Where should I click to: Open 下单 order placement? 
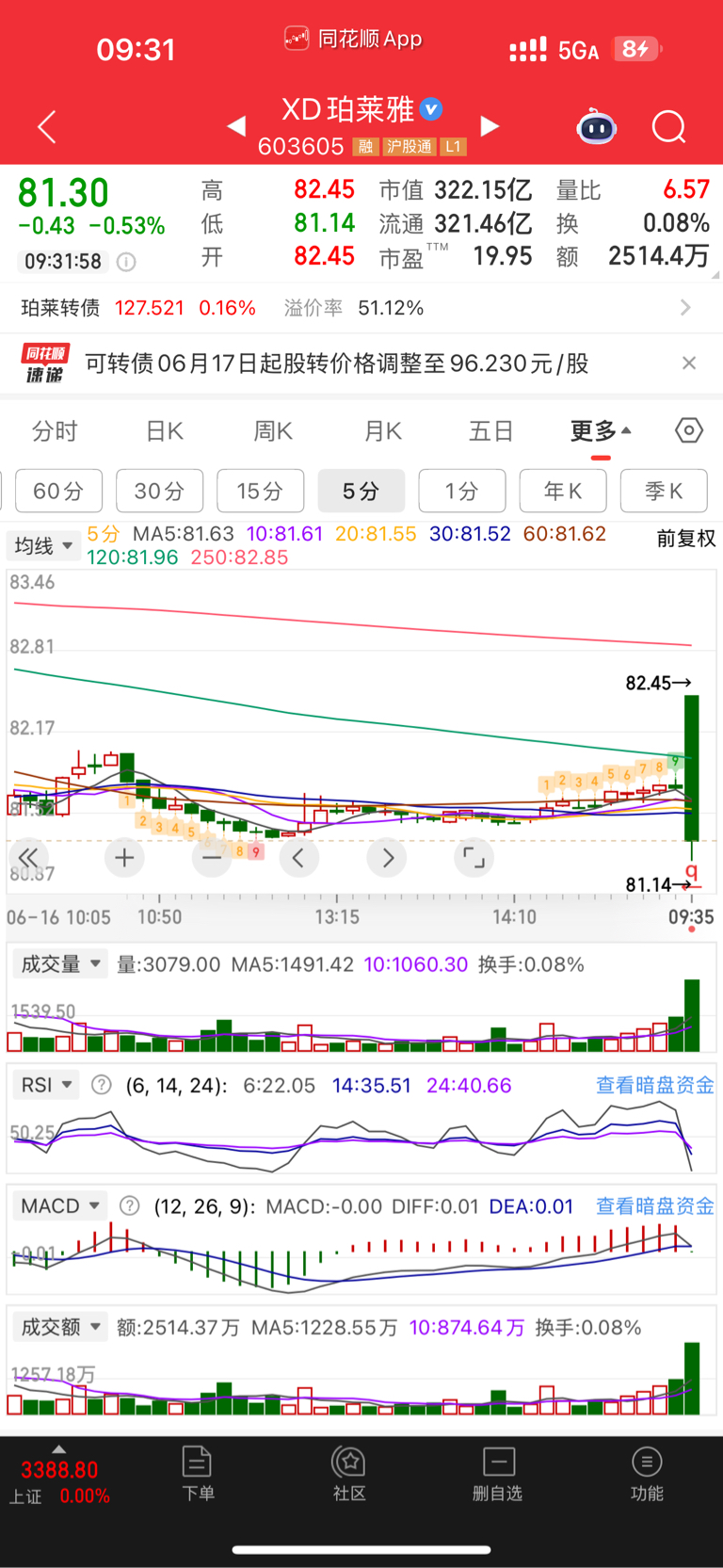[x=198, y=1474]
